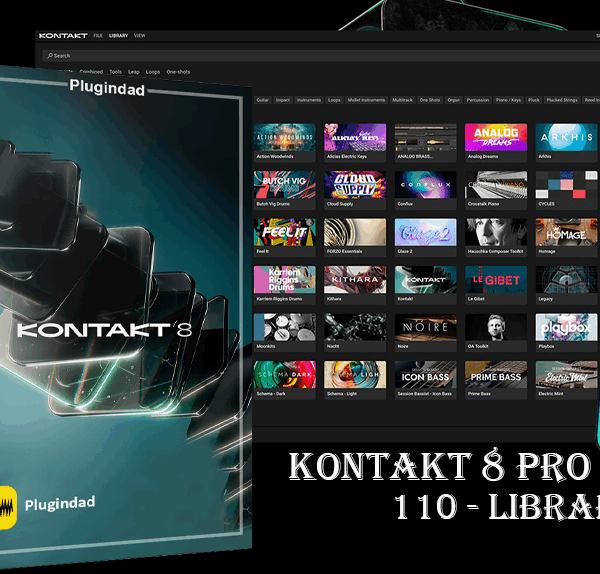Select the CYCLES library tile
The image size is (600, 574).
pyautogui.click(x=566, y=189)
